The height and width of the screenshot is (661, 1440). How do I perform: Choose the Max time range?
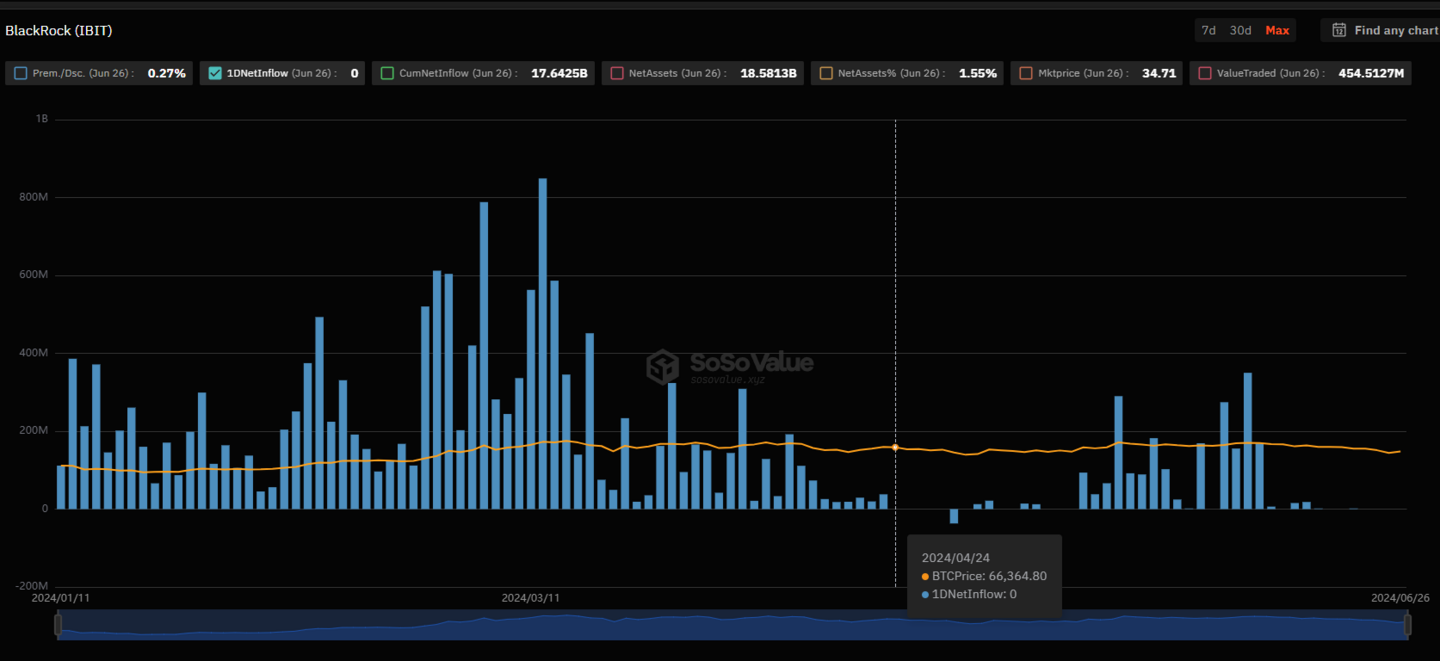1277,30
